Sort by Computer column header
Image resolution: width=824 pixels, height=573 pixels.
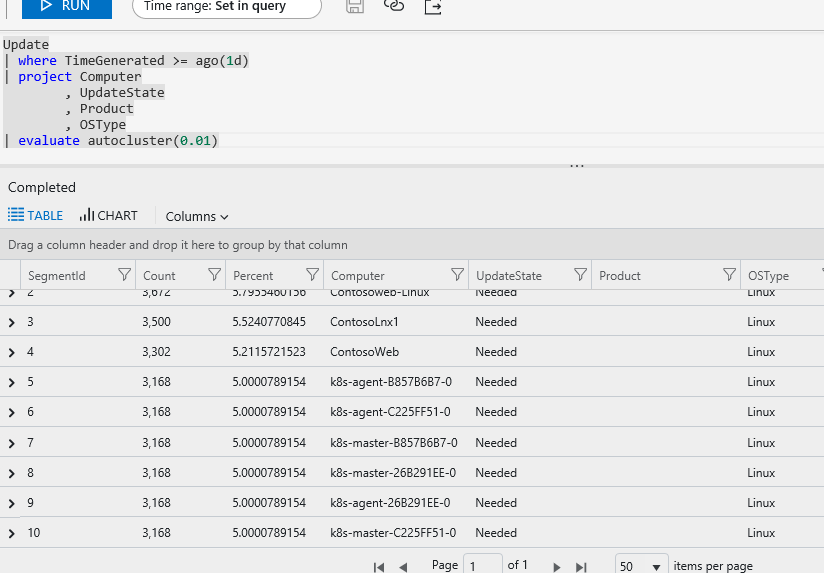tap(358, 275)
